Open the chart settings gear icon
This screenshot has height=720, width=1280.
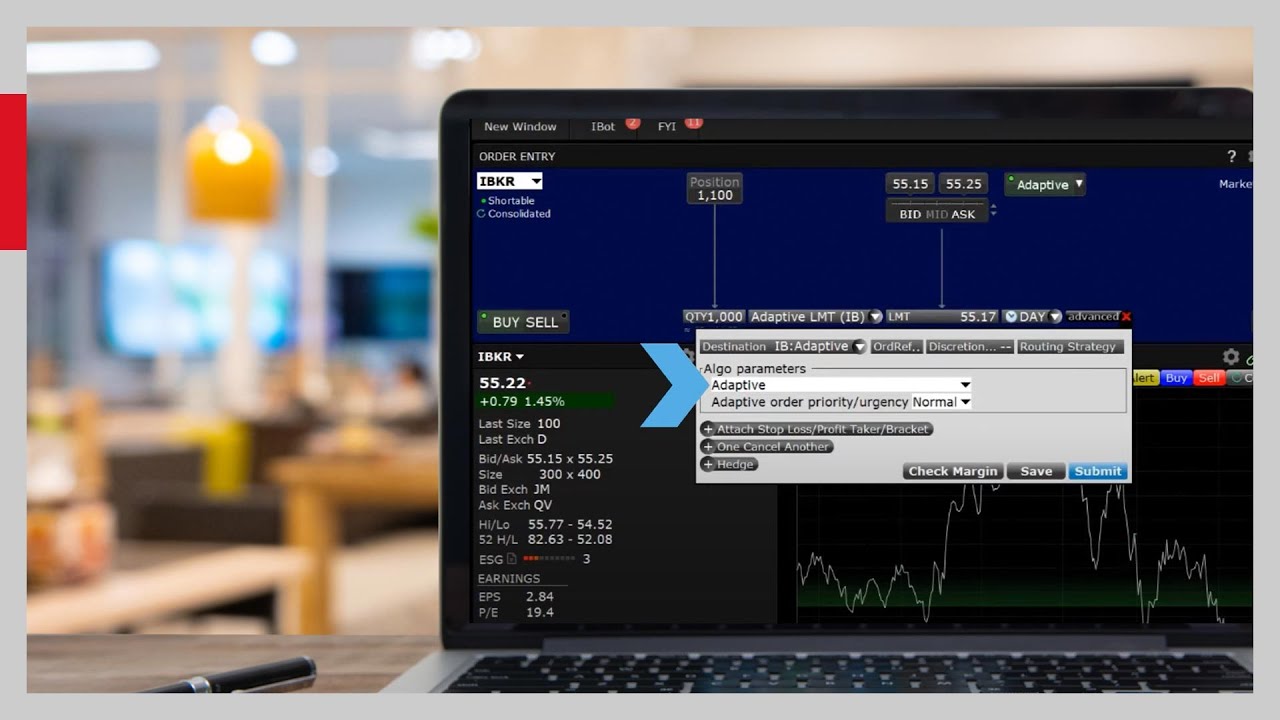(1231, 357)
